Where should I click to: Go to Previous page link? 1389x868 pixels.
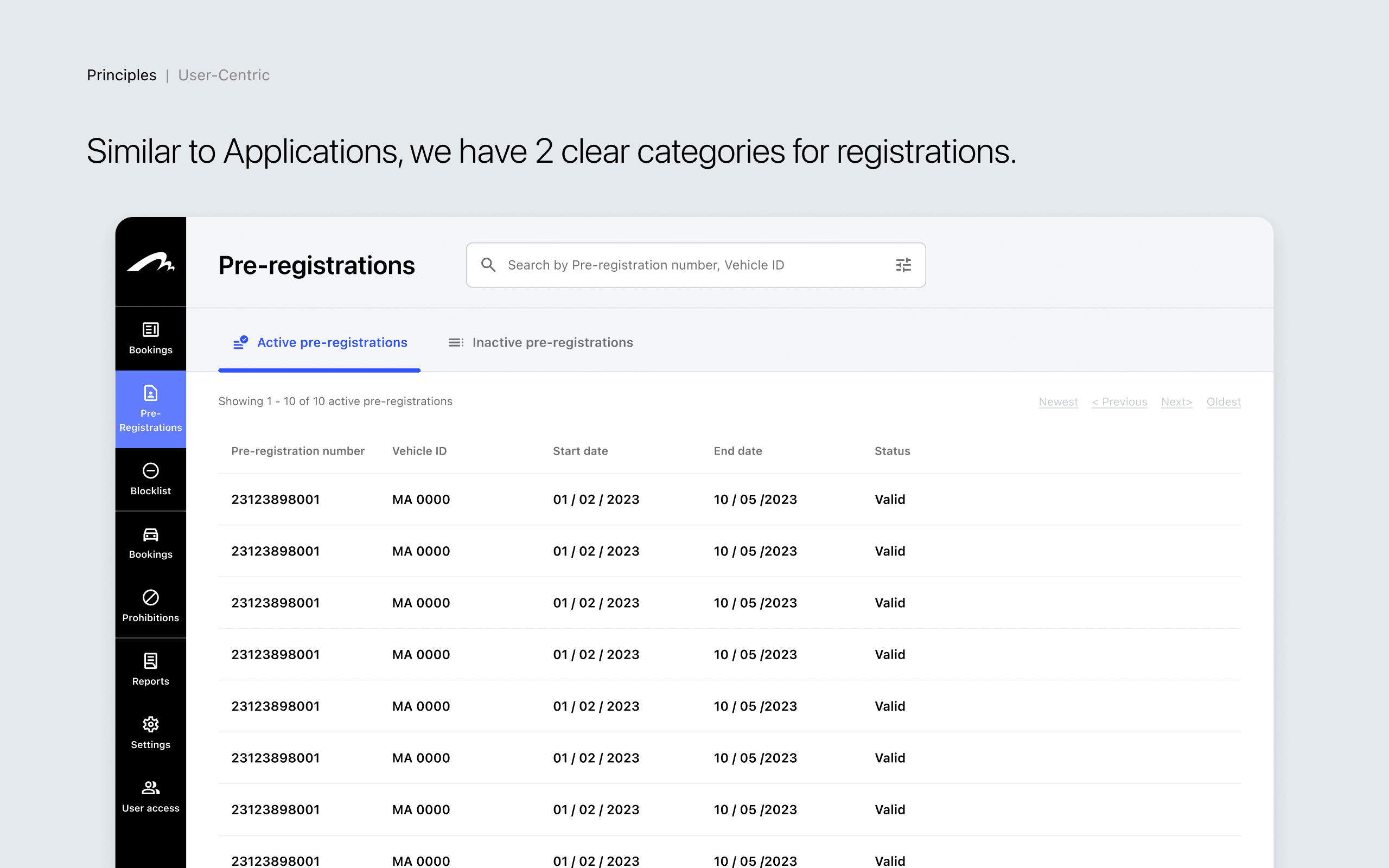click(1119, 402)
